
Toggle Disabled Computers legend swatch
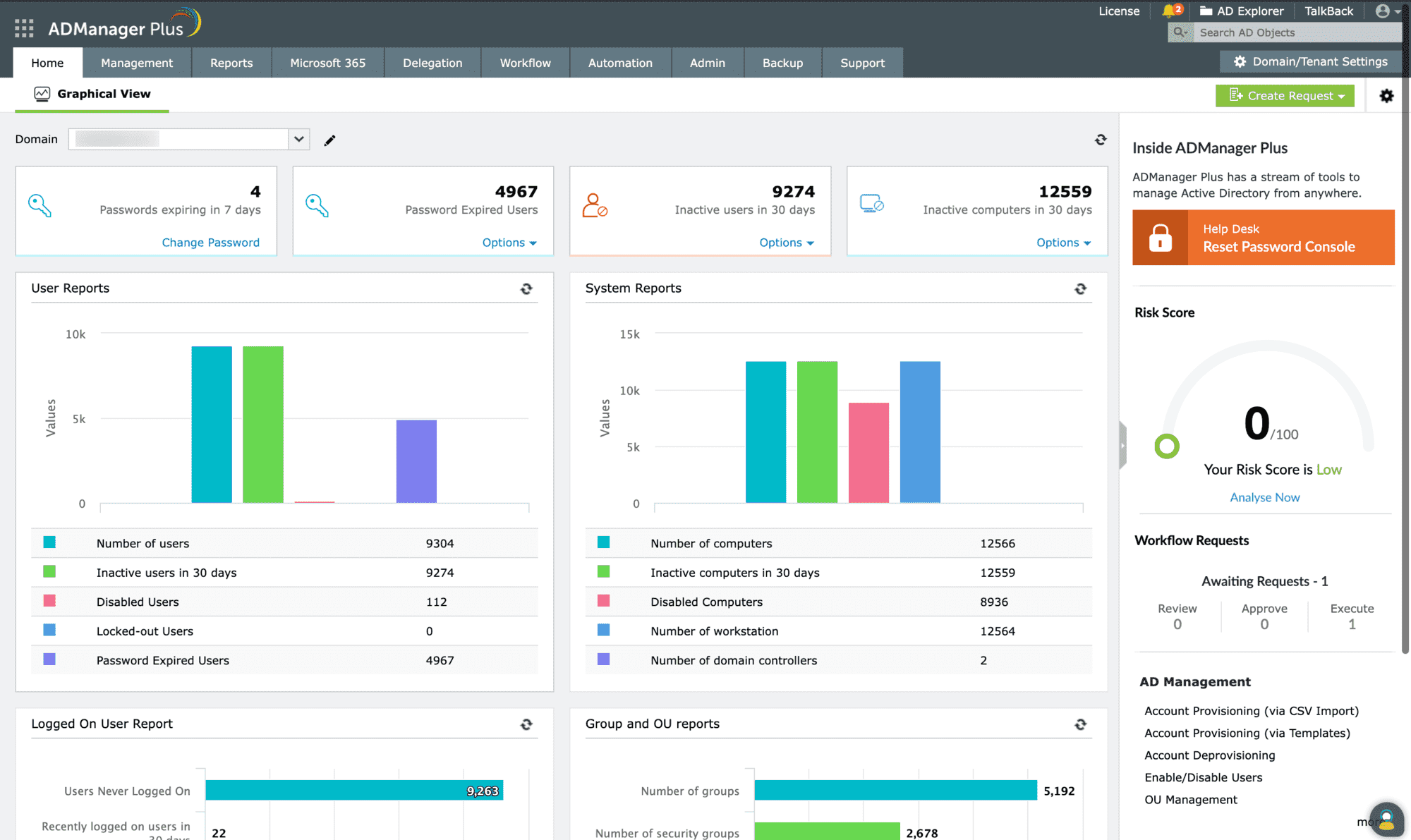click(x=603, y=601)
